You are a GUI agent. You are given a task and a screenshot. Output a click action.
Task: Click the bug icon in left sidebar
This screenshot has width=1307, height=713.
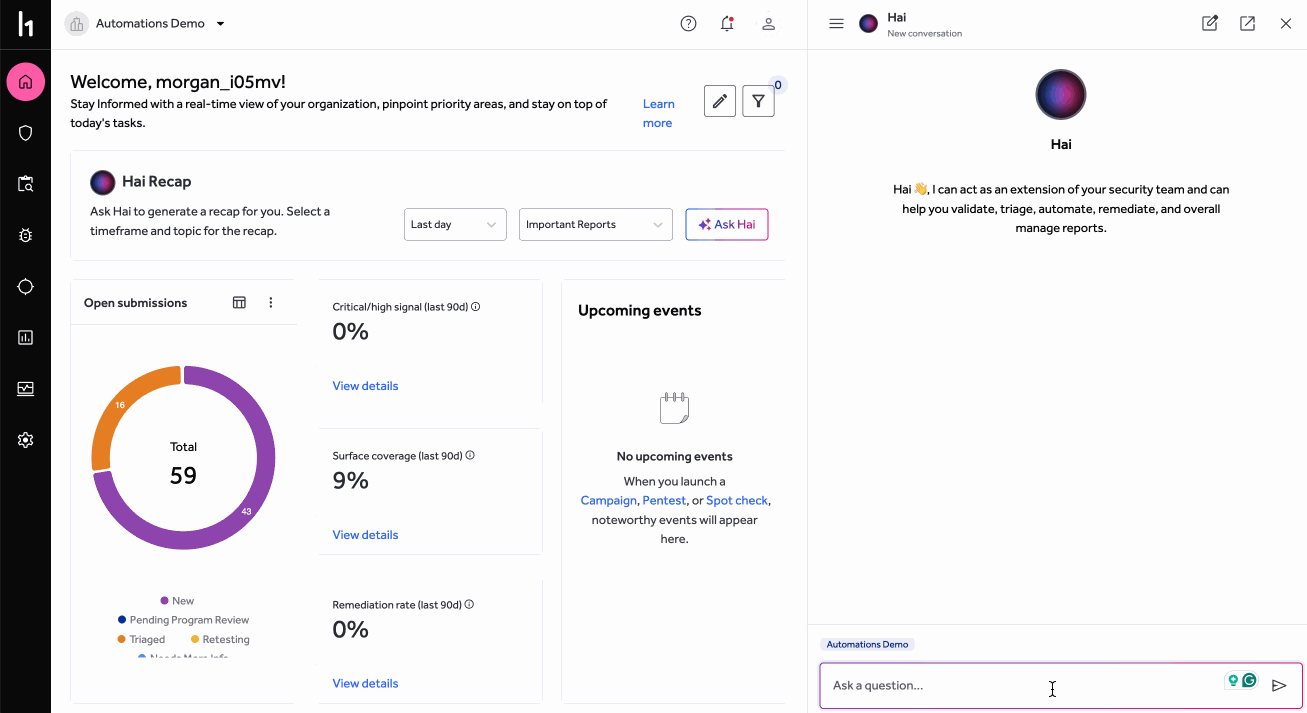[26, 235]
